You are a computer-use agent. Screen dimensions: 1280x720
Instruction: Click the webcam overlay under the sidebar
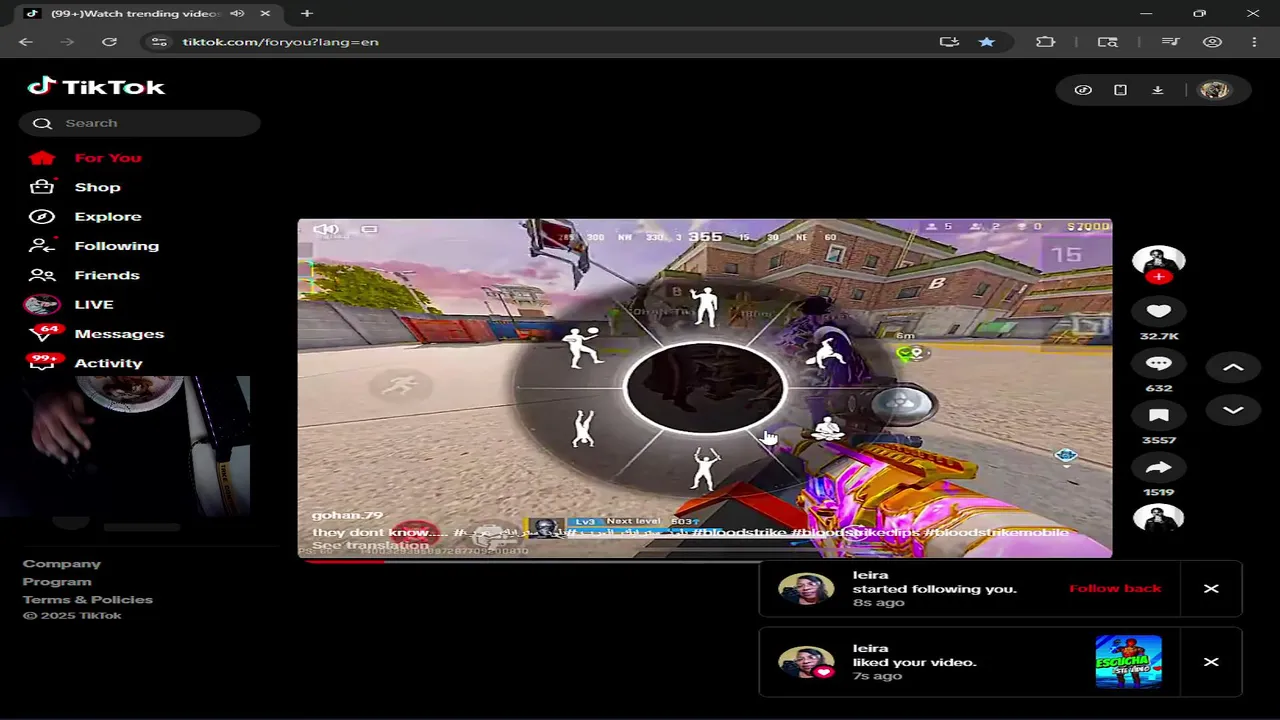[x=125, y=446]
